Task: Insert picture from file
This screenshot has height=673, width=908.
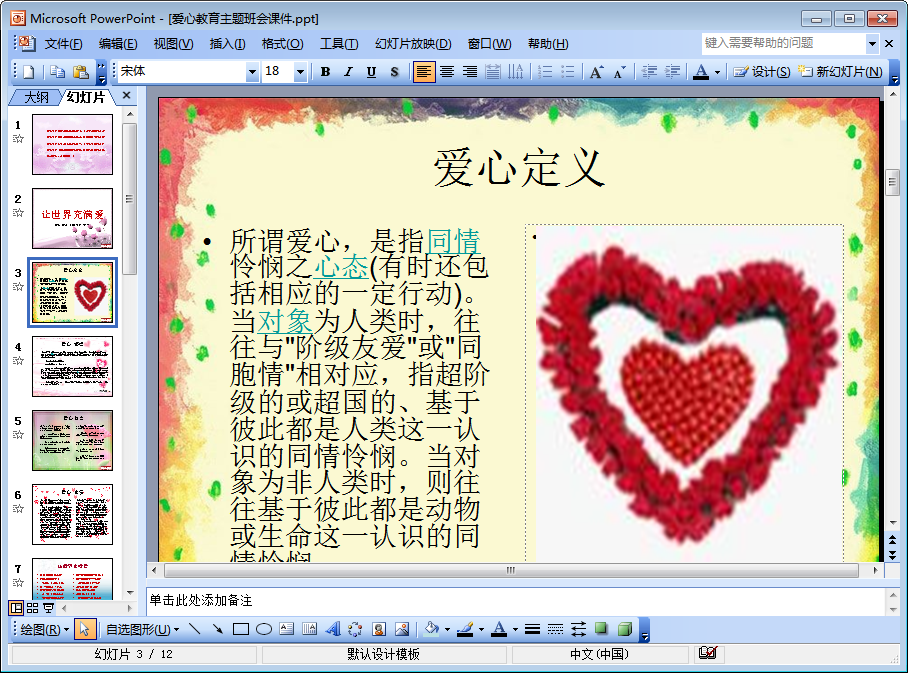Action: (x=402, y=629)
